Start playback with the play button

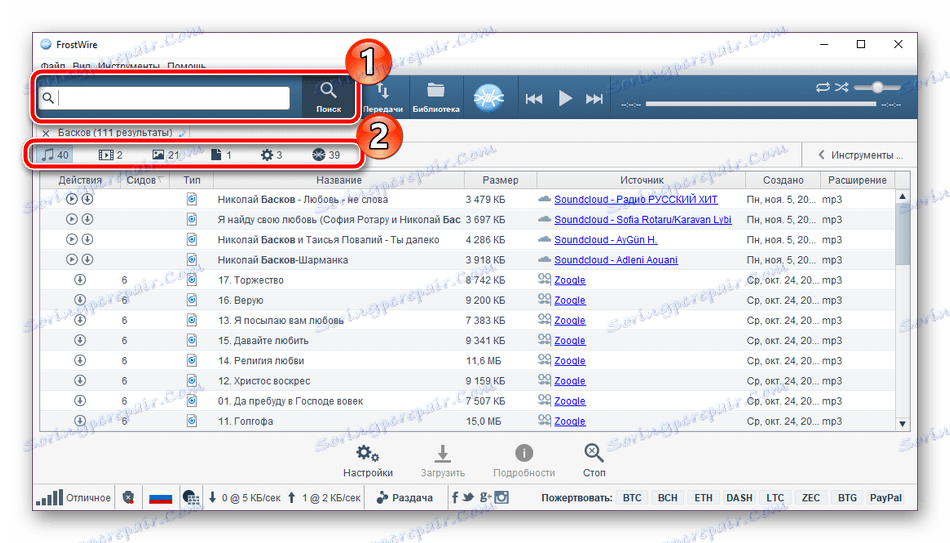(565, 98)
